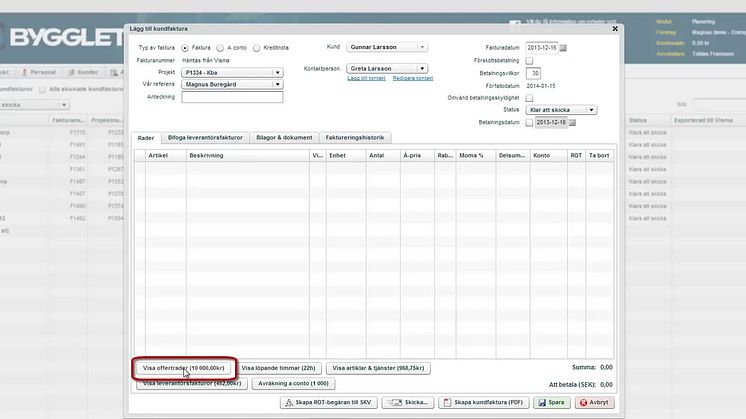Switch to the Rader tab
Screen dimensions: 746x419
[146, 138]
